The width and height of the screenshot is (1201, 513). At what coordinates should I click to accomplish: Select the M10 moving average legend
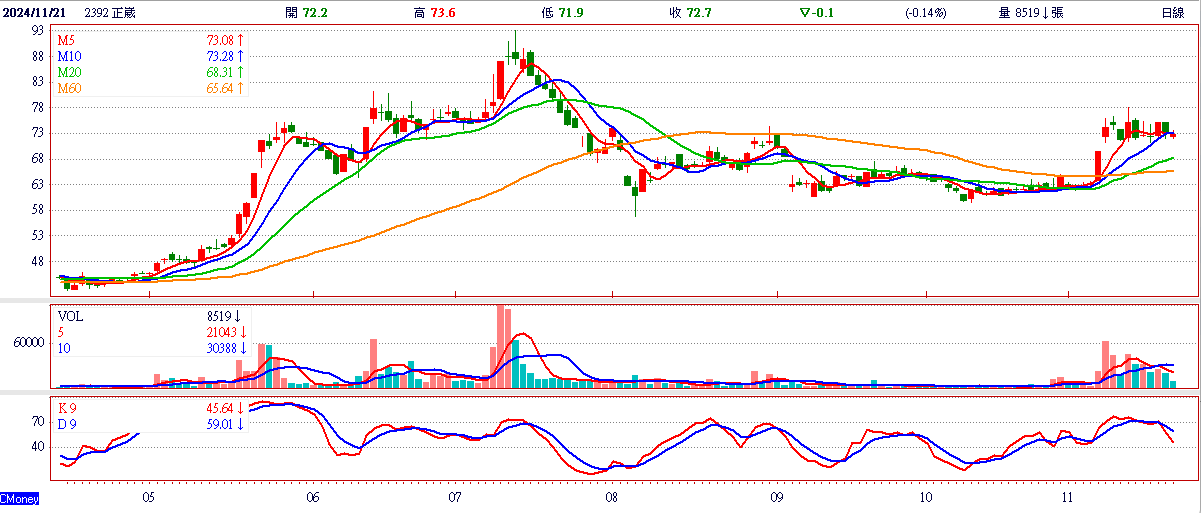(68, 56)
